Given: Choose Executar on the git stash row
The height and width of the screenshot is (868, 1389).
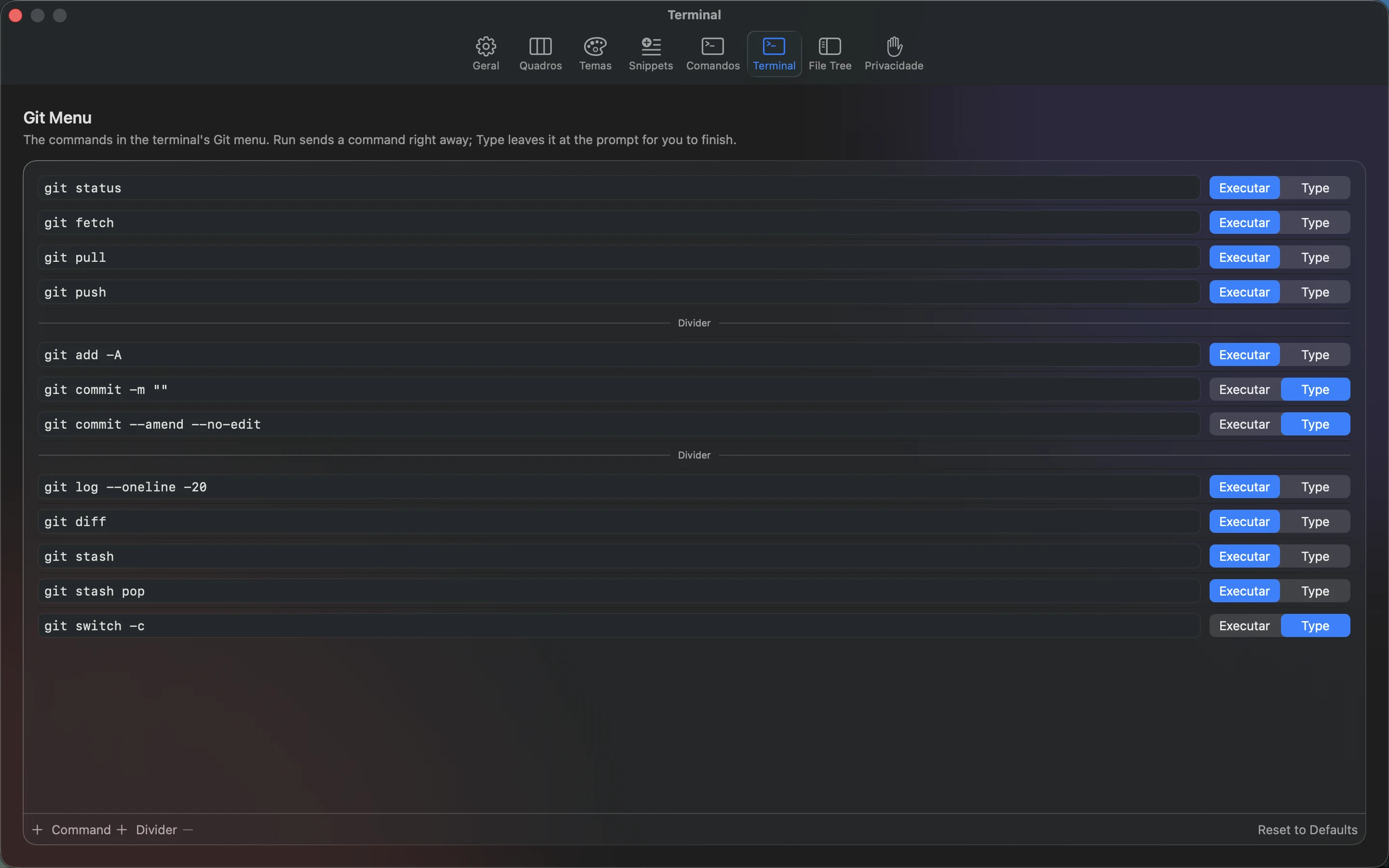Looking at the screenshot, I should [1244, 556].
